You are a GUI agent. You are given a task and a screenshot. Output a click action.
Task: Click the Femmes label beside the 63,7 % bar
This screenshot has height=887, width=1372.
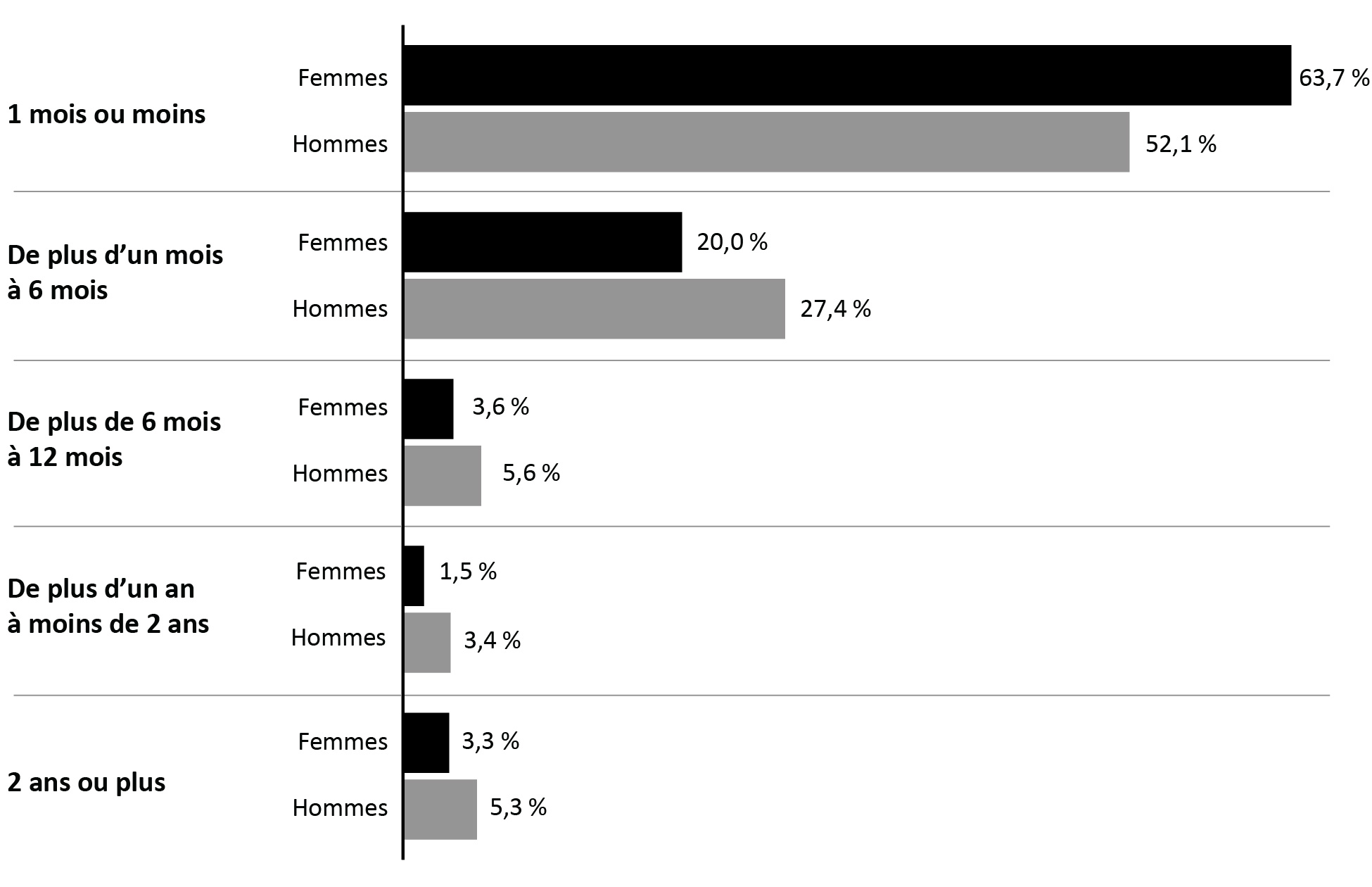pyautogui.click(x=343, y=77)
